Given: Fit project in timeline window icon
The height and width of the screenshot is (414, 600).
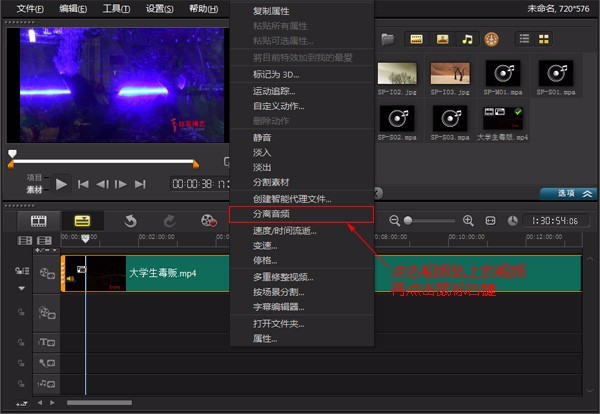Looking at the screenshot, I should (490, 220).
